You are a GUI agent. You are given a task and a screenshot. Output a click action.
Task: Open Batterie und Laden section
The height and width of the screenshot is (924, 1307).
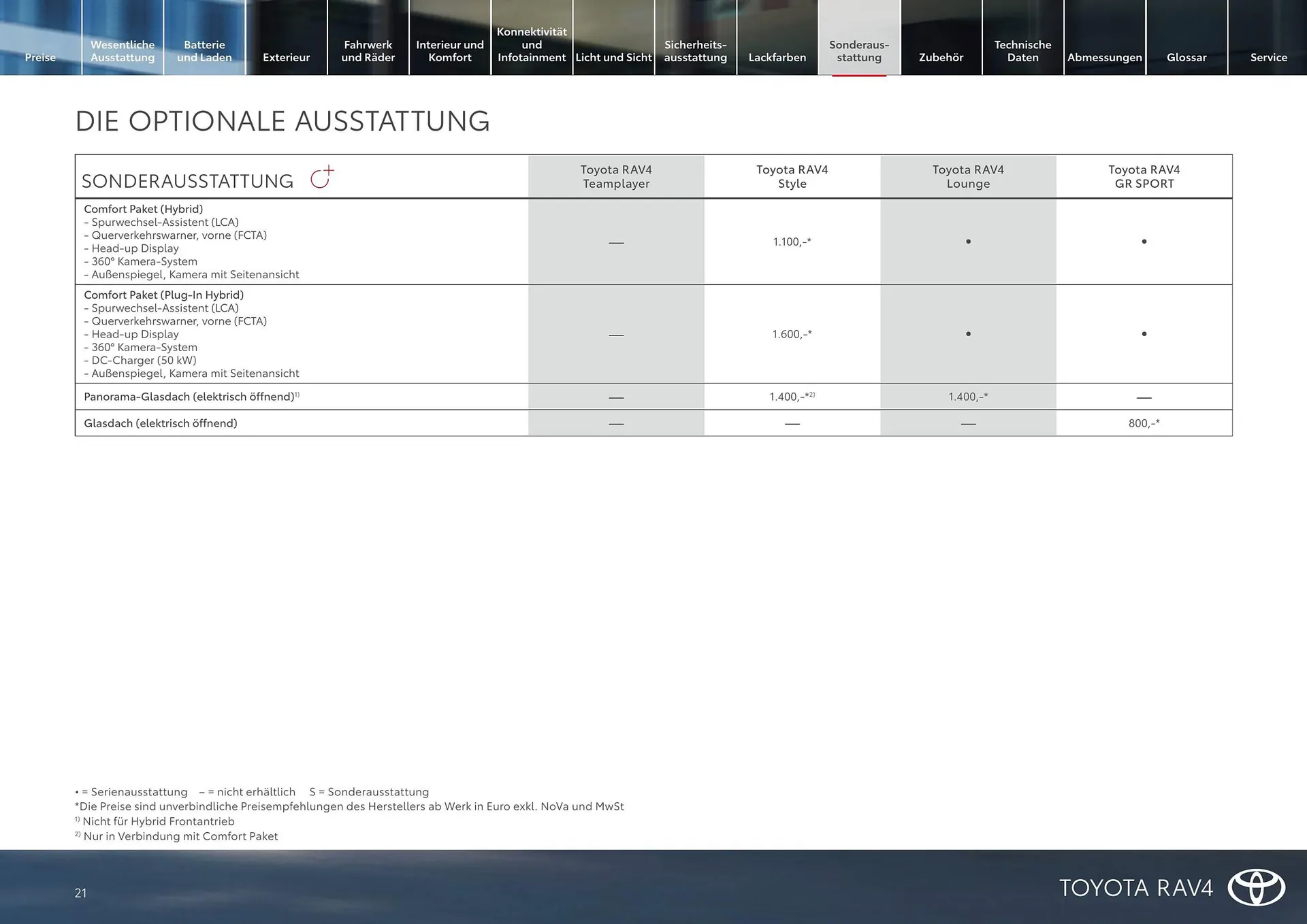204,50
